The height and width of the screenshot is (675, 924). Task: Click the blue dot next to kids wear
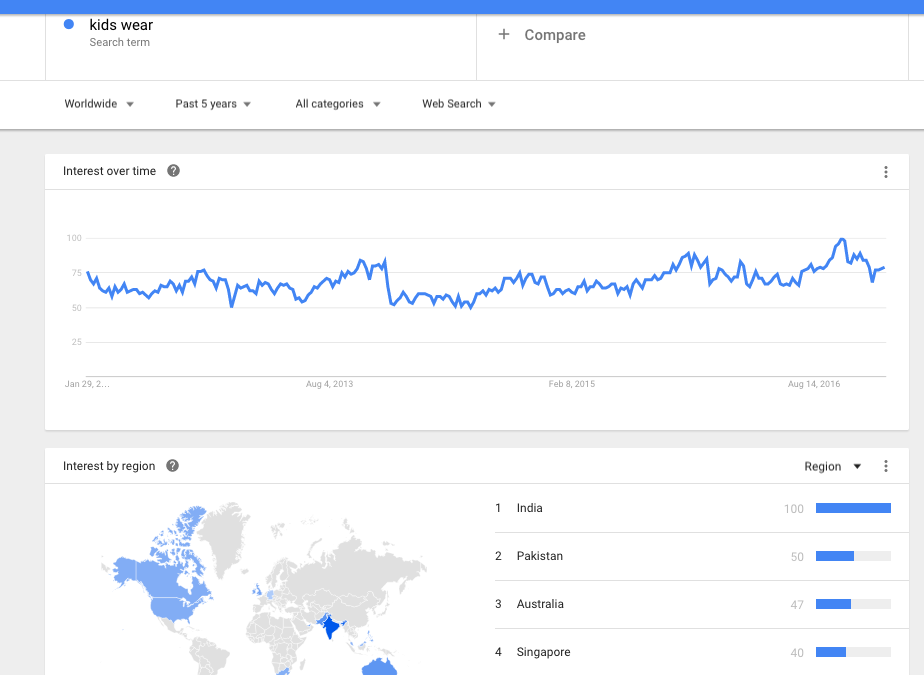coord(69,24)
